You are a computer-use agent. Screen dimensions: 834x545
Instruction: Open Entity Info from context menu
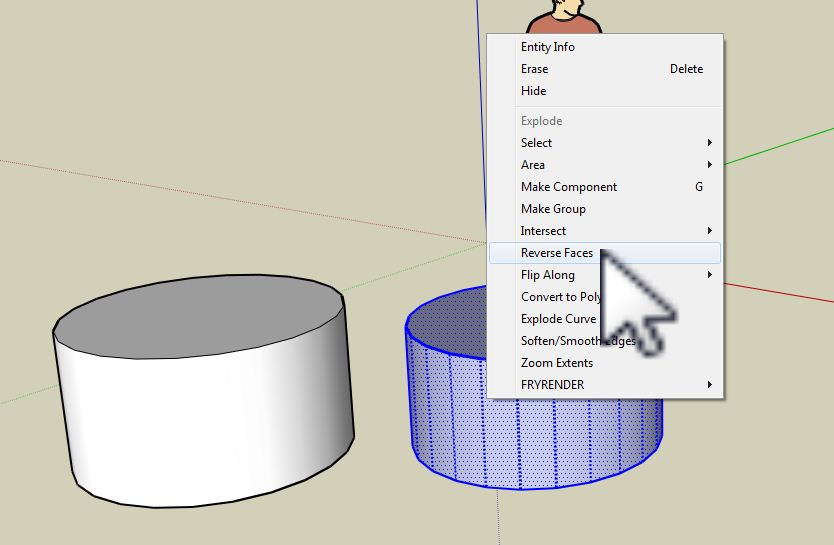point(548,47)
